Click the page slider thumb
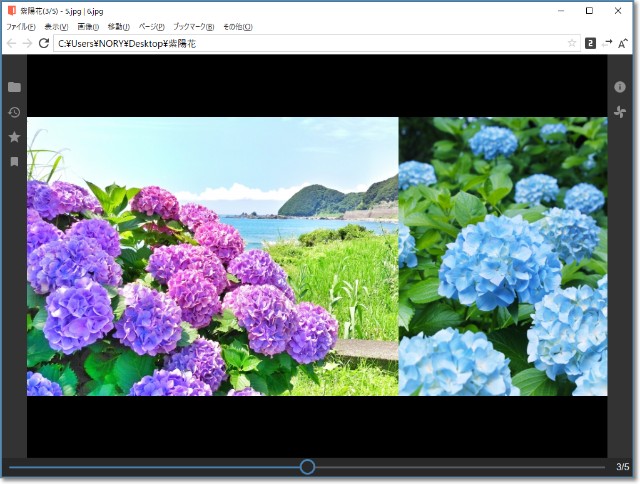Viewport: 640px width, 484px height. click(307, 467)
